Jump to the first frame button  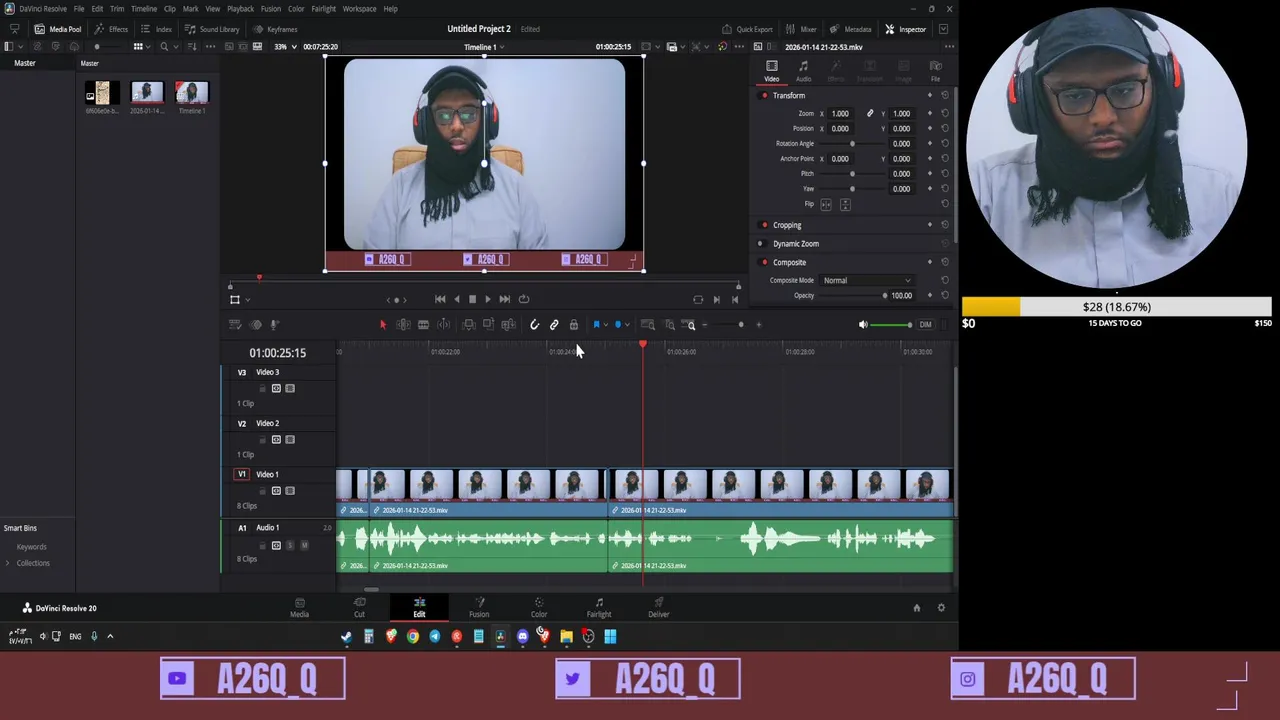[x=440, y=299]
